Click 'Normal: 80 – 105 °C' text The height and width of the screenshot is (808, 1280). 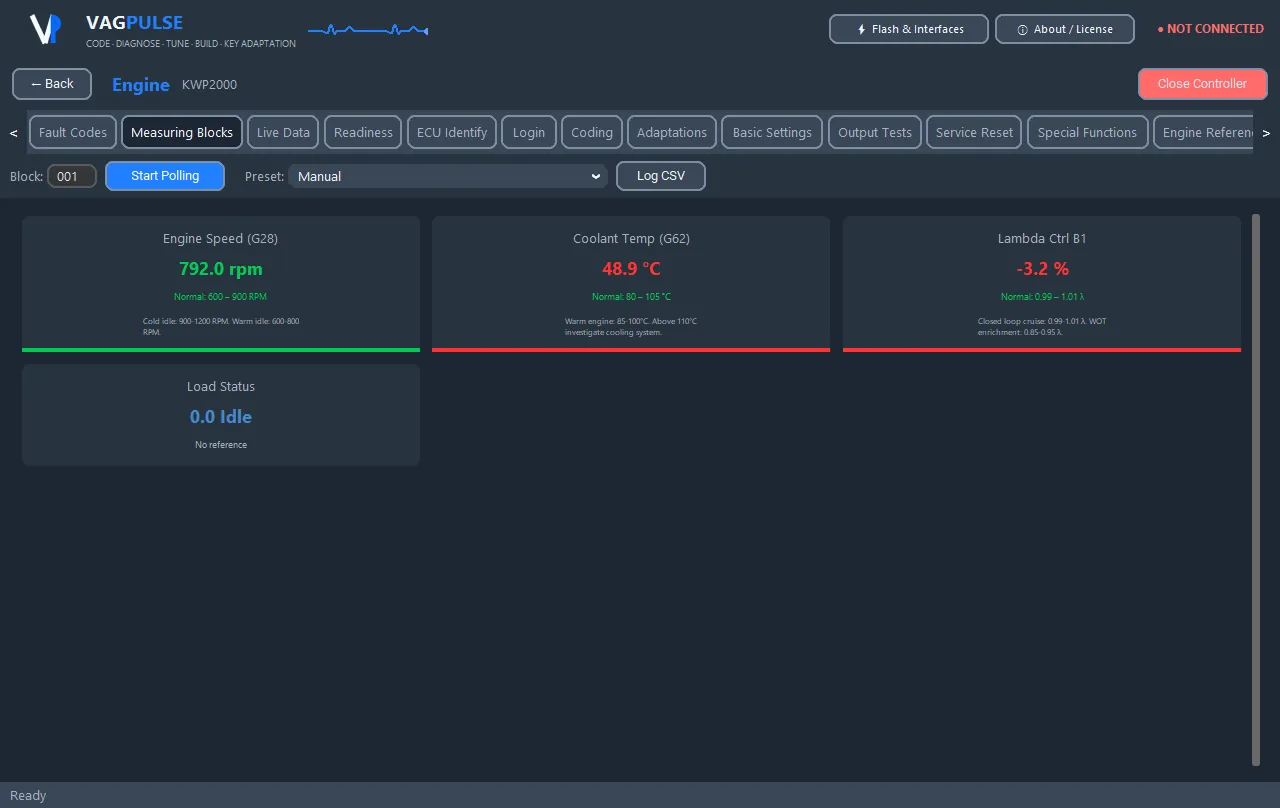pyautogui.click(x=631, y=297)
